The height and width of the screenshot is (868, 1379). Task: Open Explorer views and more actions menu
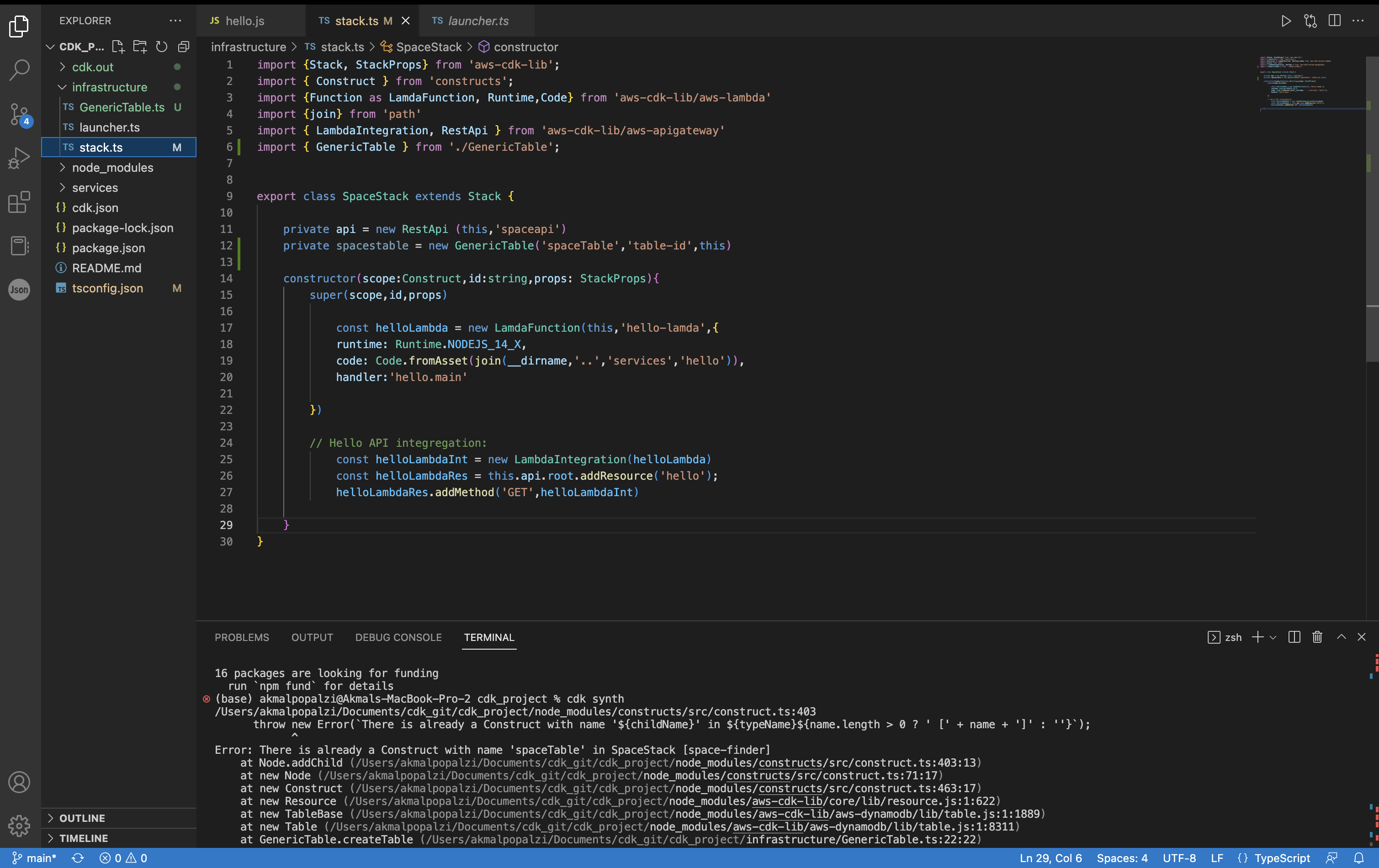(x=175, y=21)
